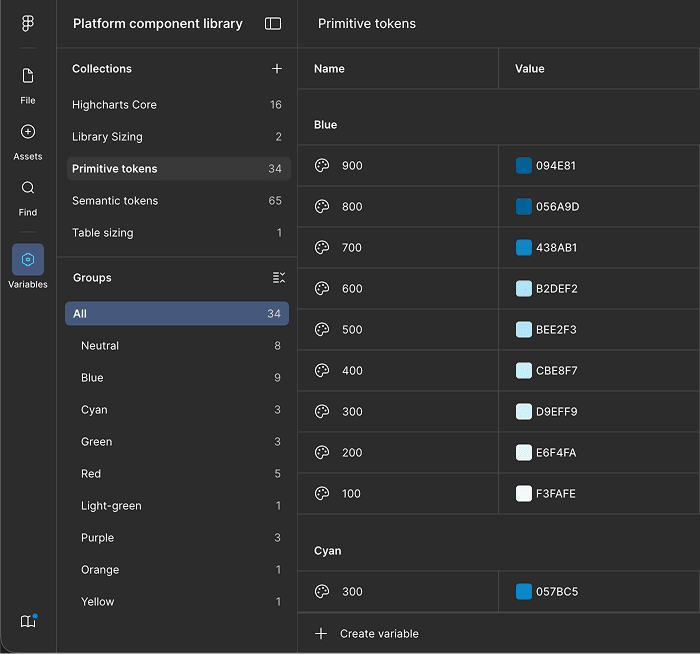Choose the Red group

[x=91, y=474]
